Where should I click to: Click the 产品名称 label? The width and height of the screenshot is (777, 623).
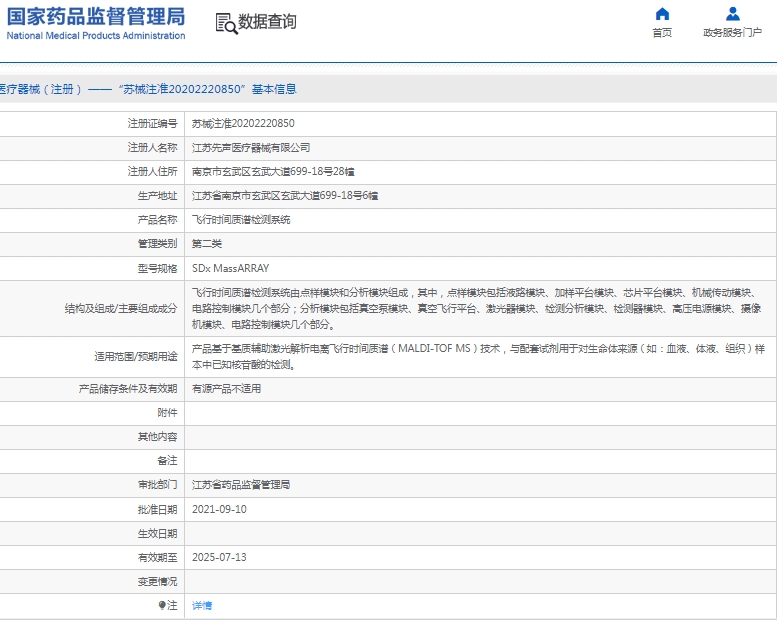coord(157,220)
